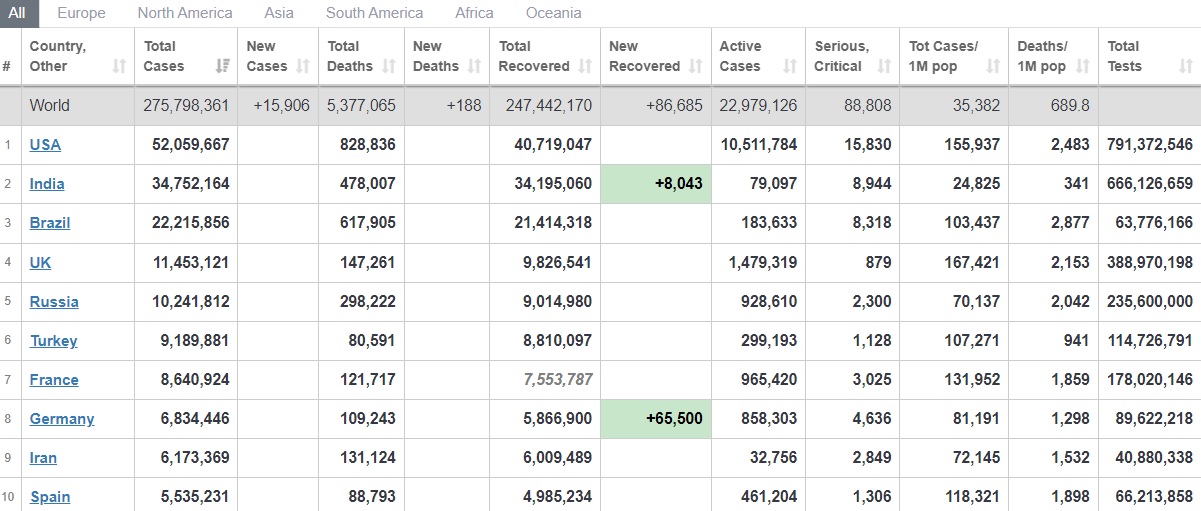Select World deaths per million 689.8
Image resolution: width=1201 pixels, height=511 pixels.
1069,106
